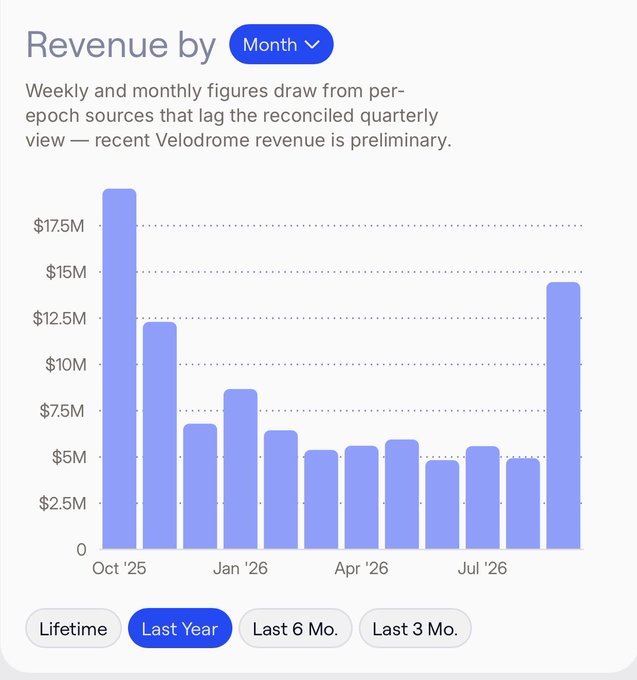Switch to Last 3 Mo. range
The width and height of the screenshot is (637, 680).
tap(415, 628)
